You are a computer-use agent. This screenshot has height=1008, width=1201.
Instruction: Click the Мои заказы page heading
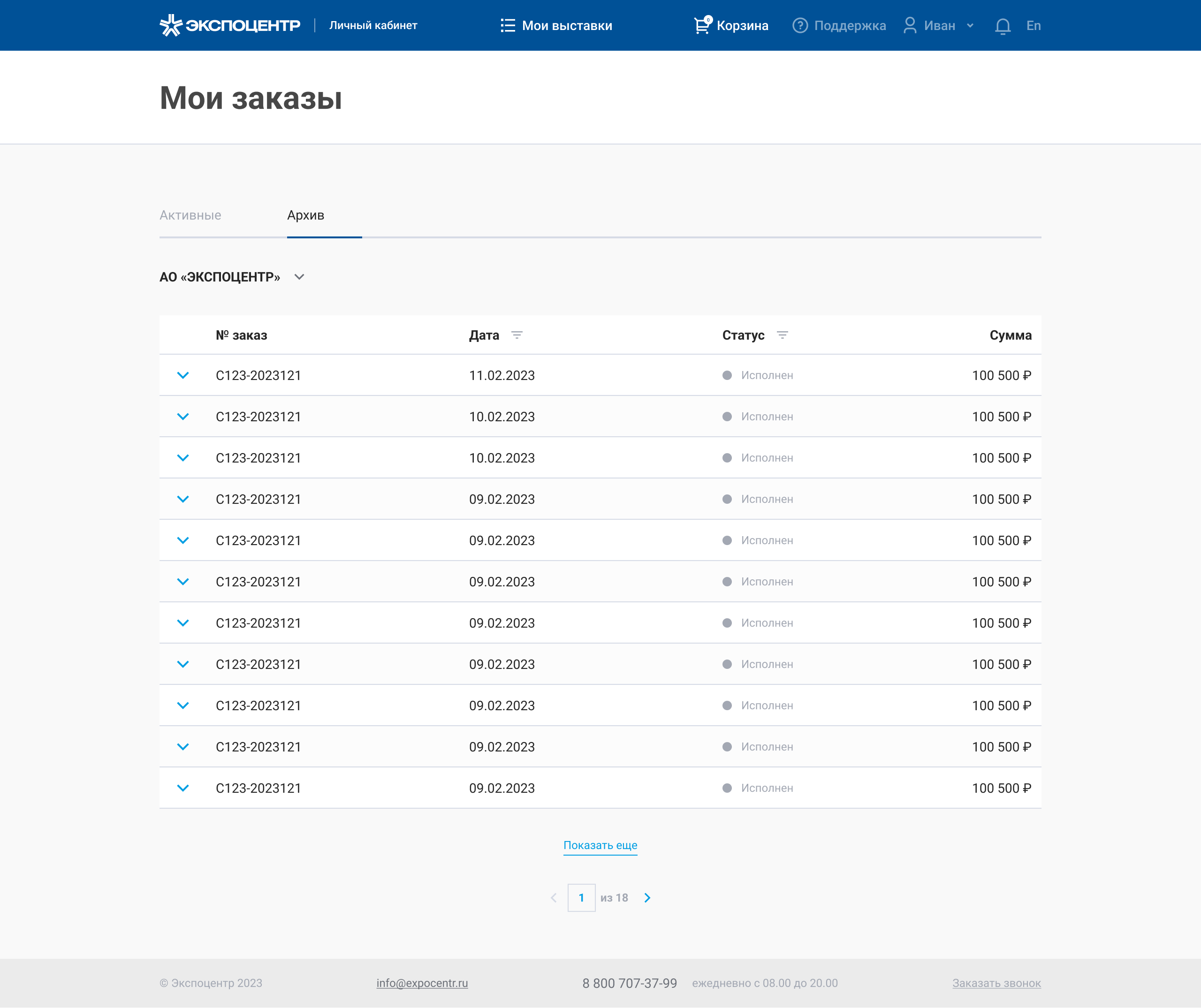click(x=251, y=98)
